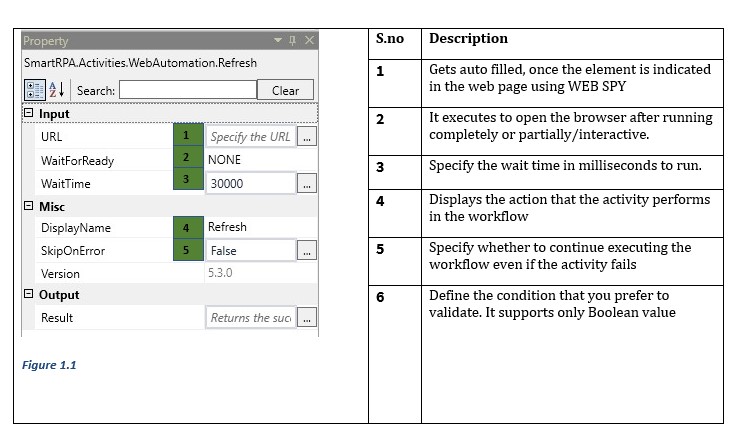Image resolution: width=747 pixels, height=438 pixels.
Task: Click description about displaying the action
Action: point(569,208)
